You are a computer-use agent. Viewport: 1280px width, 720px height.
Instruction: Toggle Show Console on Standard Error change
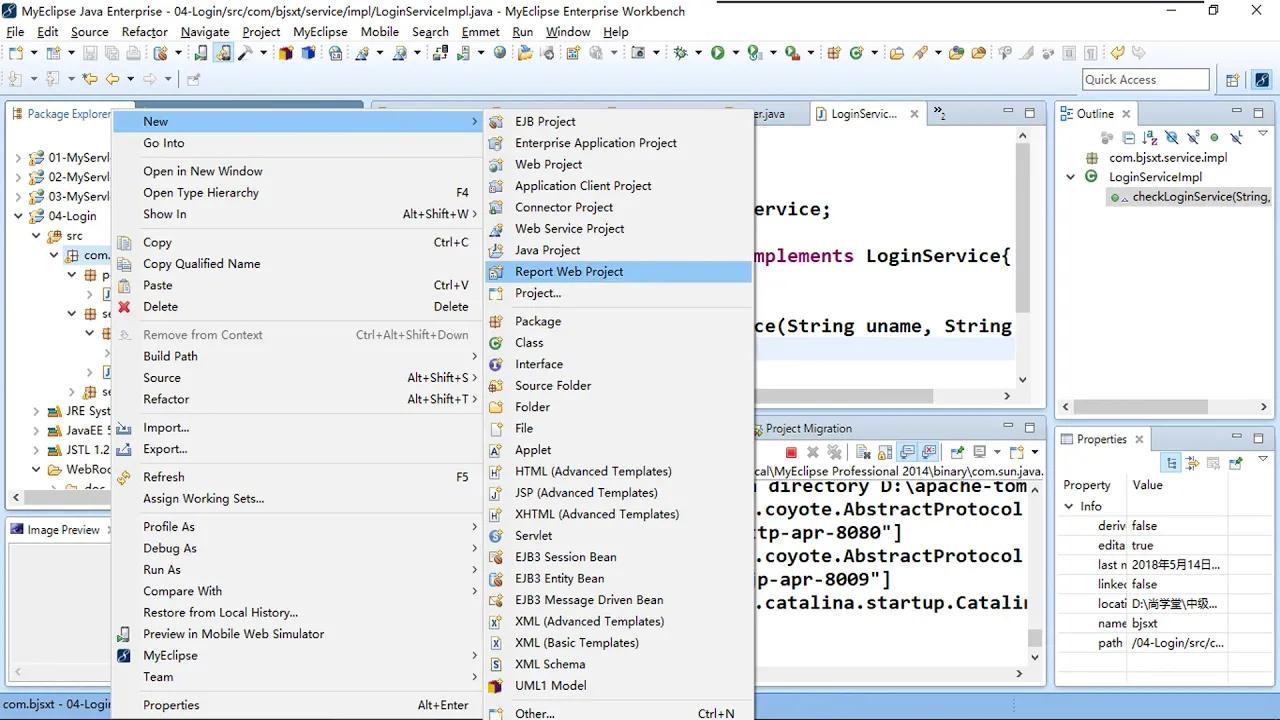click(929, 452)
